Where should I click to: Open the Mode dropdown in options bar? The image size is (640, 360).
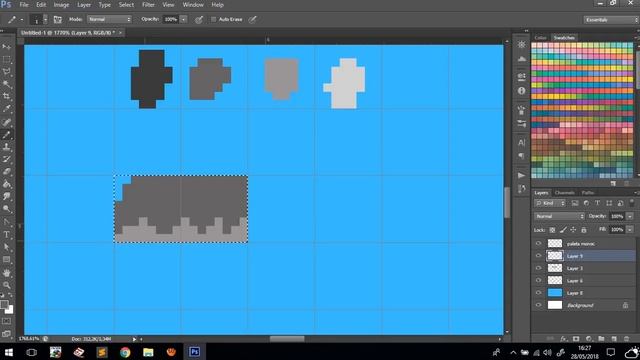109,19
